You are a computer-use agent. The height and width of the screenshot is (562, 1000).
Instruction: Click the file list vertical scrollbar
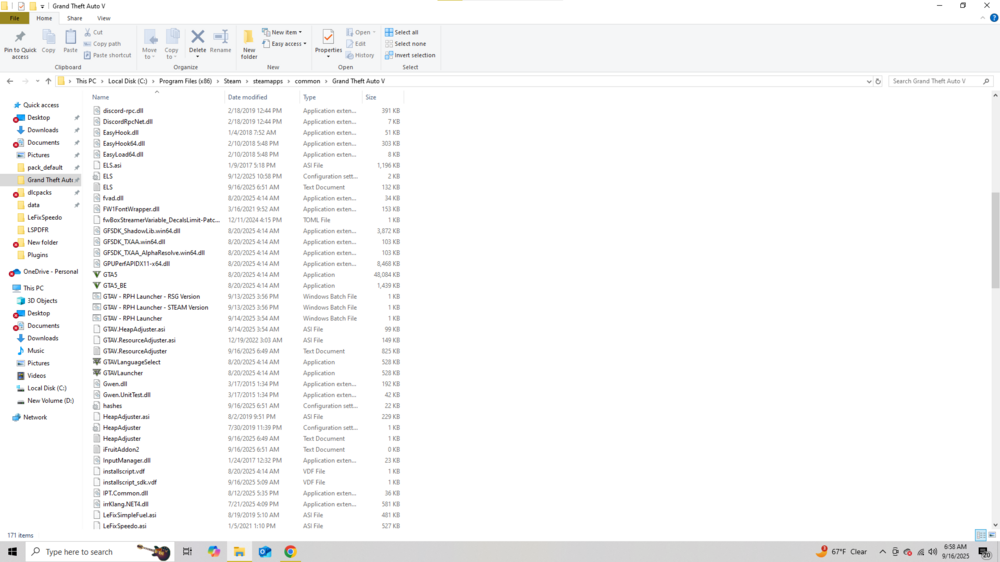pos(995,239)
